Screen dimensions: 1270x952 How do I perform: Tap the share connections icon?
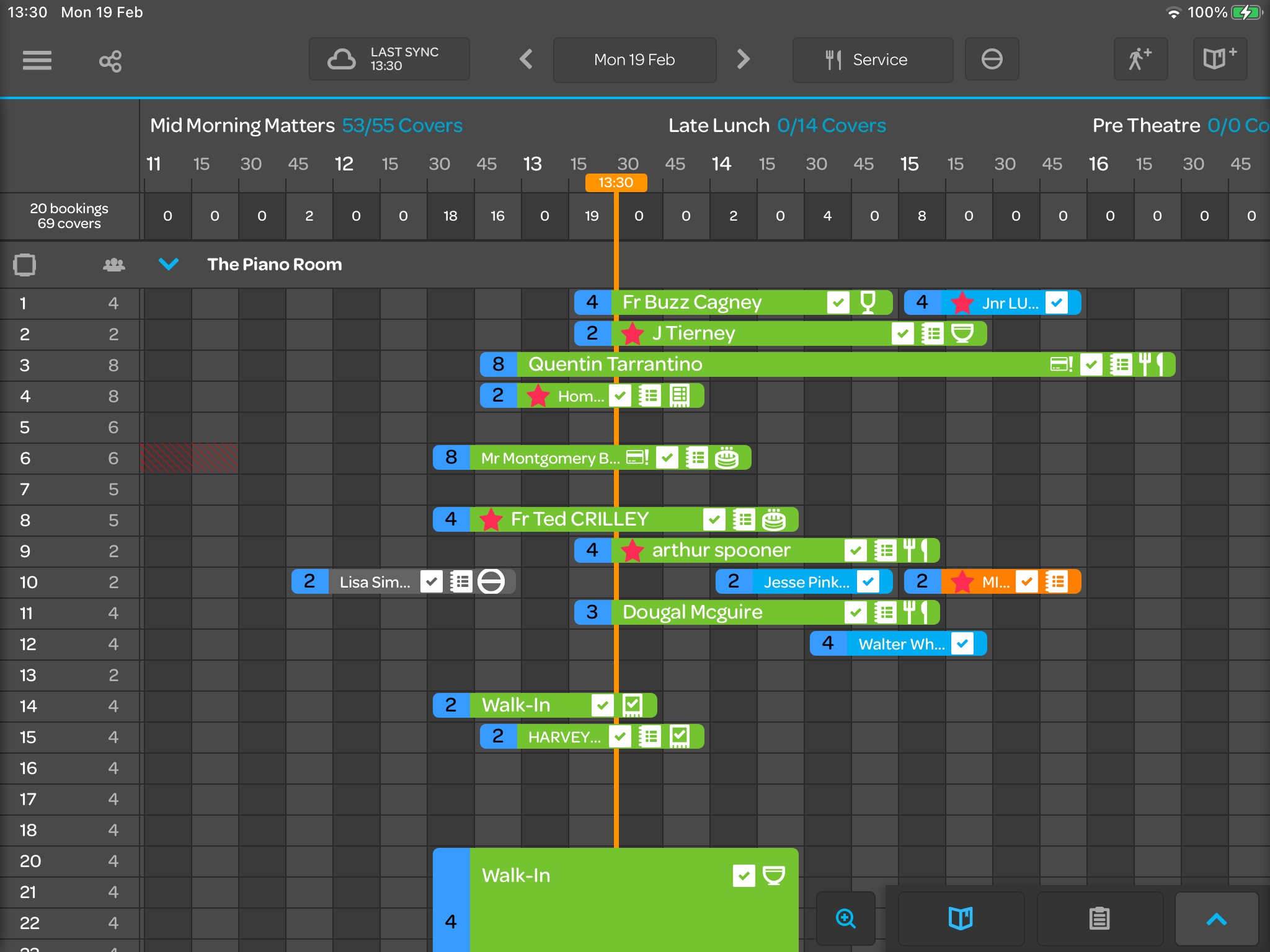pyautogui.click(x=110, y=61)
